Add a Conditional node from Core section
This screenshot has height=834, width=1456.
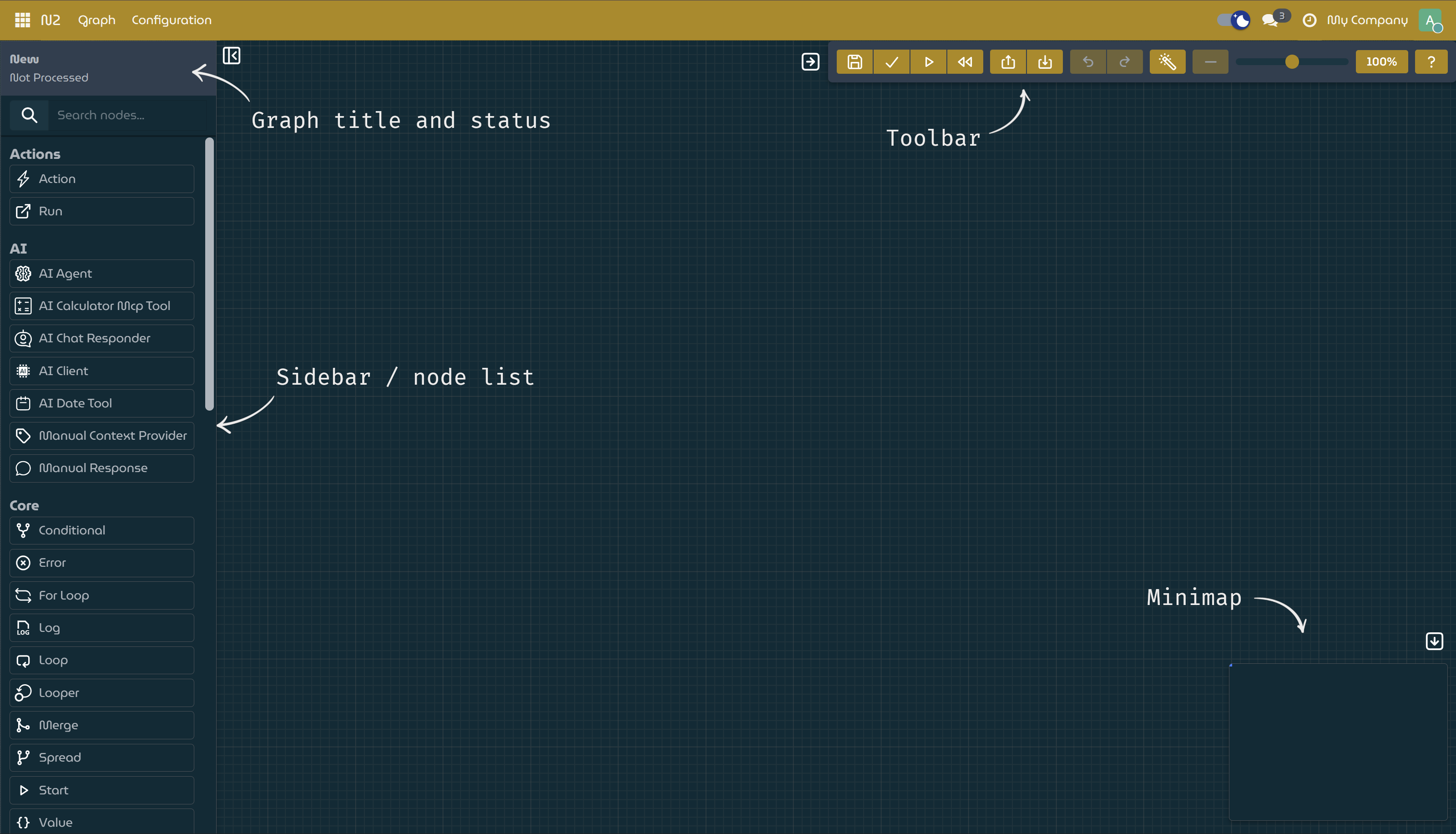[x=101, y=530]
